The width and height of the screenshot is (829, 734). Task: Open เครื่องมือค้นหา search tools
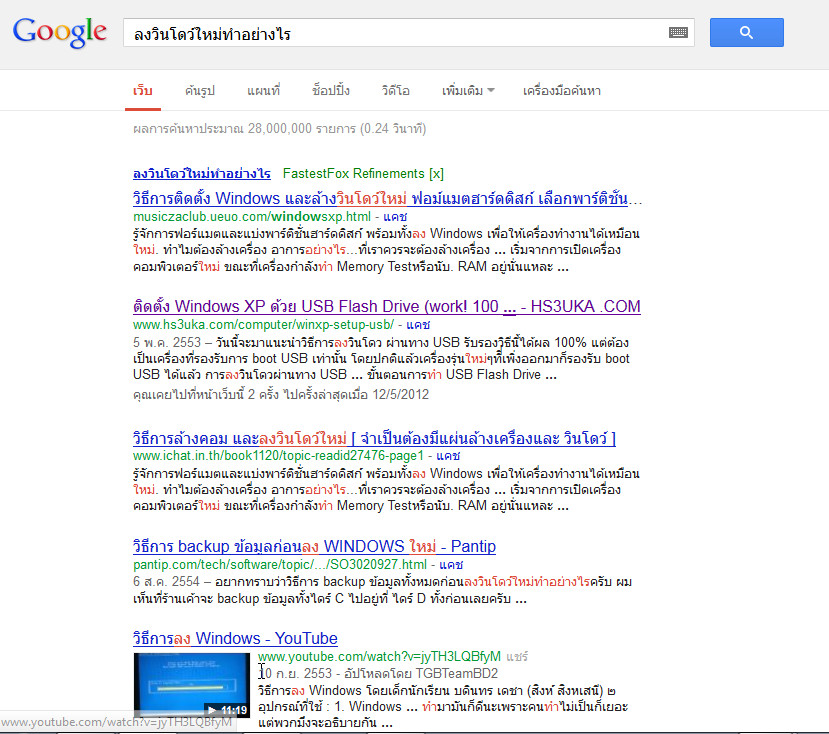[561, 90]
